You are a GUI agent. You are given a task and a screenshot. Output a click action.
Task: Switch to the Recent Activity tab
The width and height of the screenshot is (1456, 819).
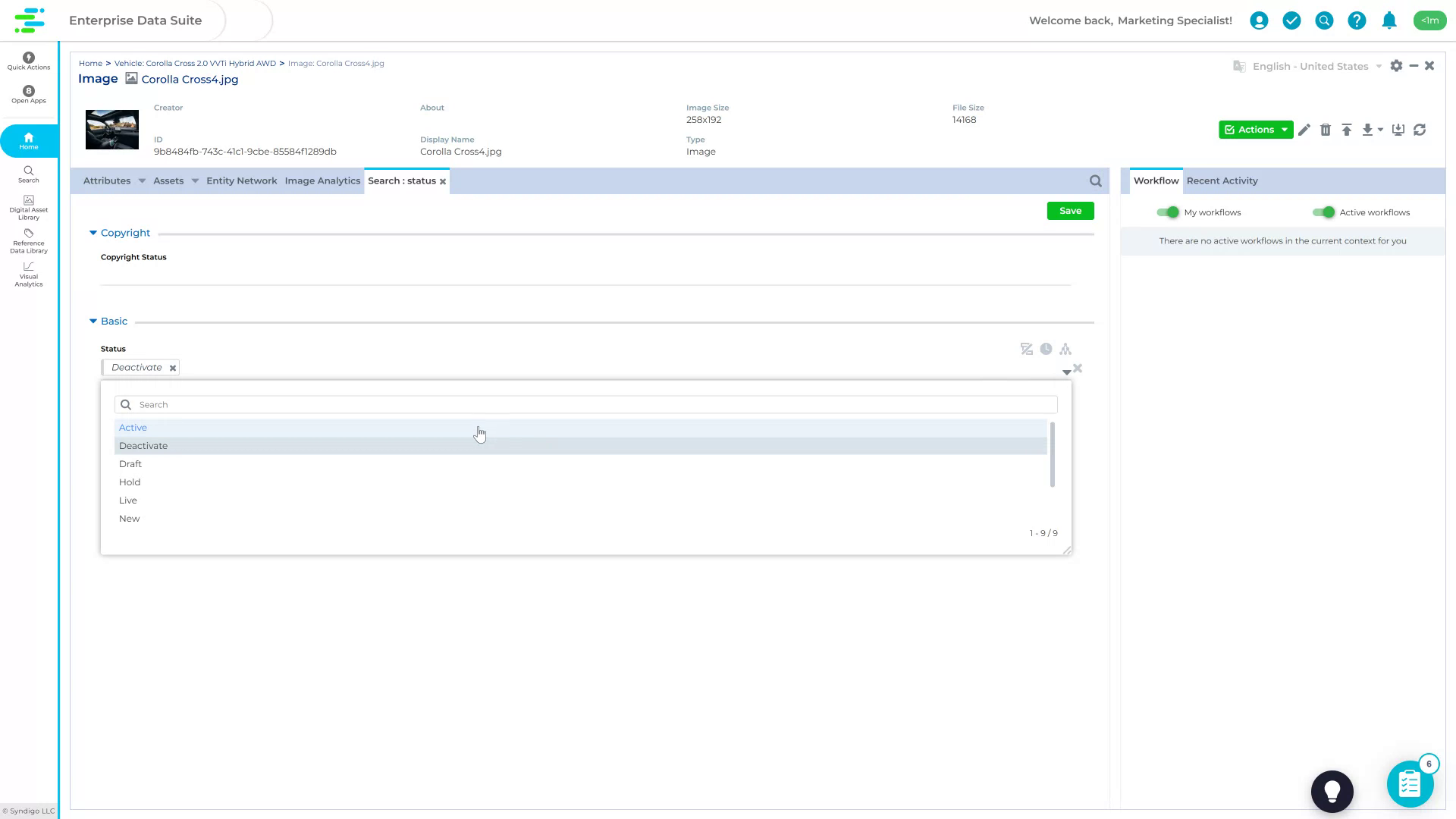tap(1222, 180)
